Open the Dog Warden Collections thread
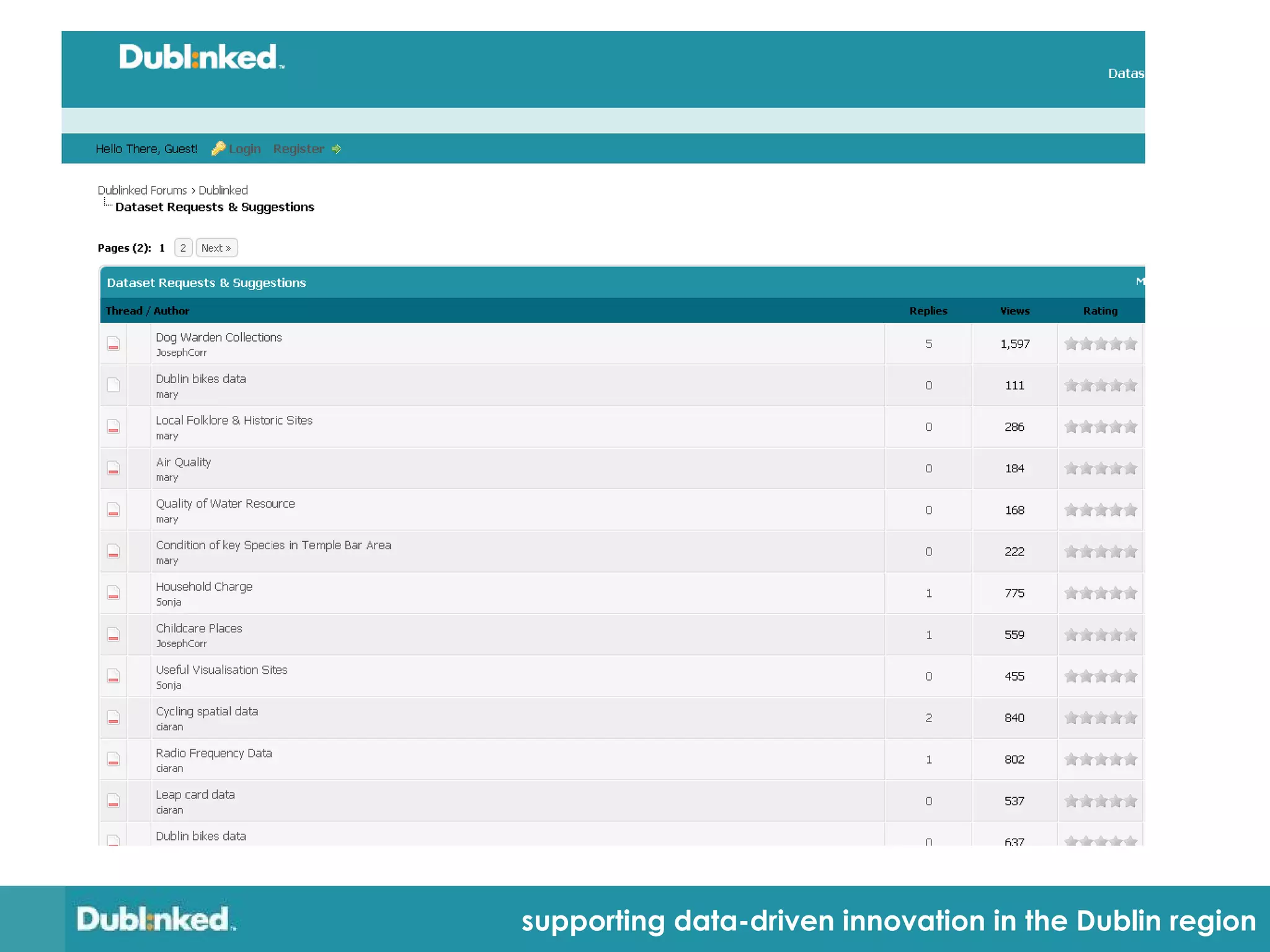The width and height of the screenshot is (1270, 952). (219, 337)
